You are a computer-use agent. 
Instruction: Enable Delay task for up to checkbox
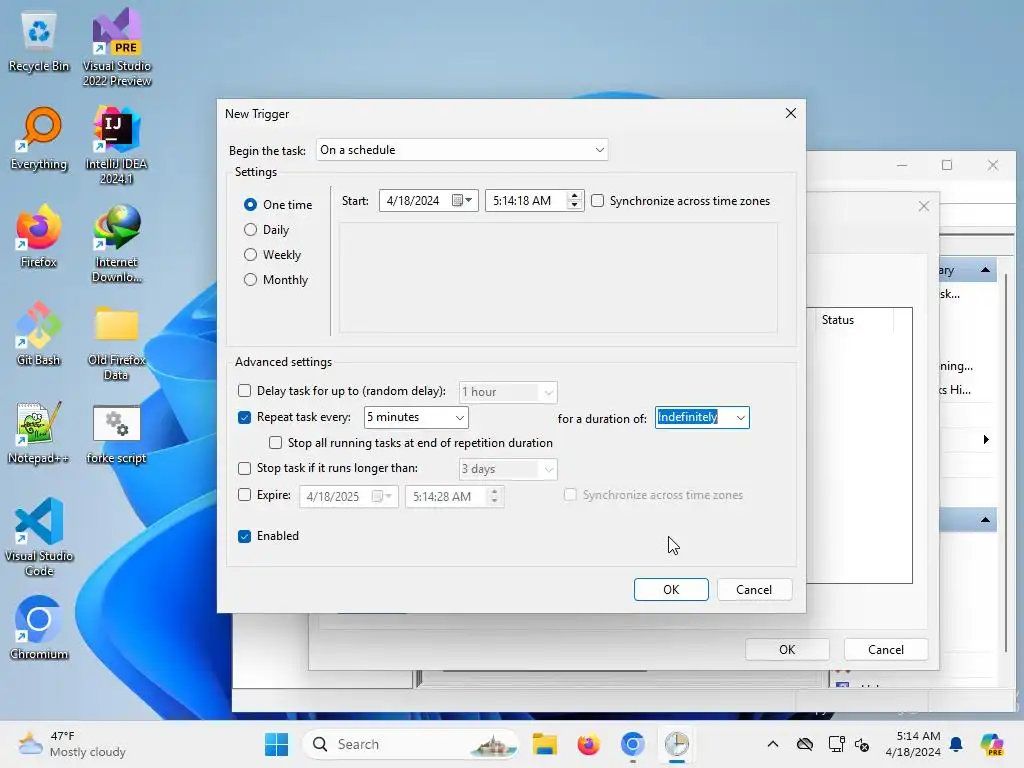coord(244,391)
